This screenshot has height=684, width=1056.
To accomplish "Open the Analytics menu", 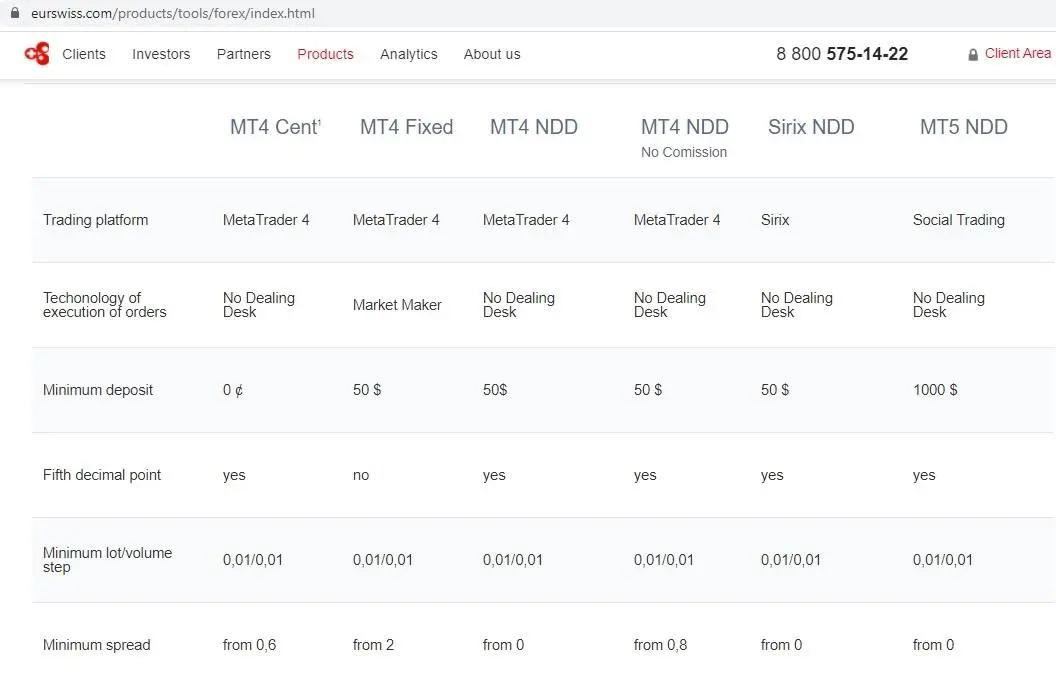I will click(x=408, y=54).
